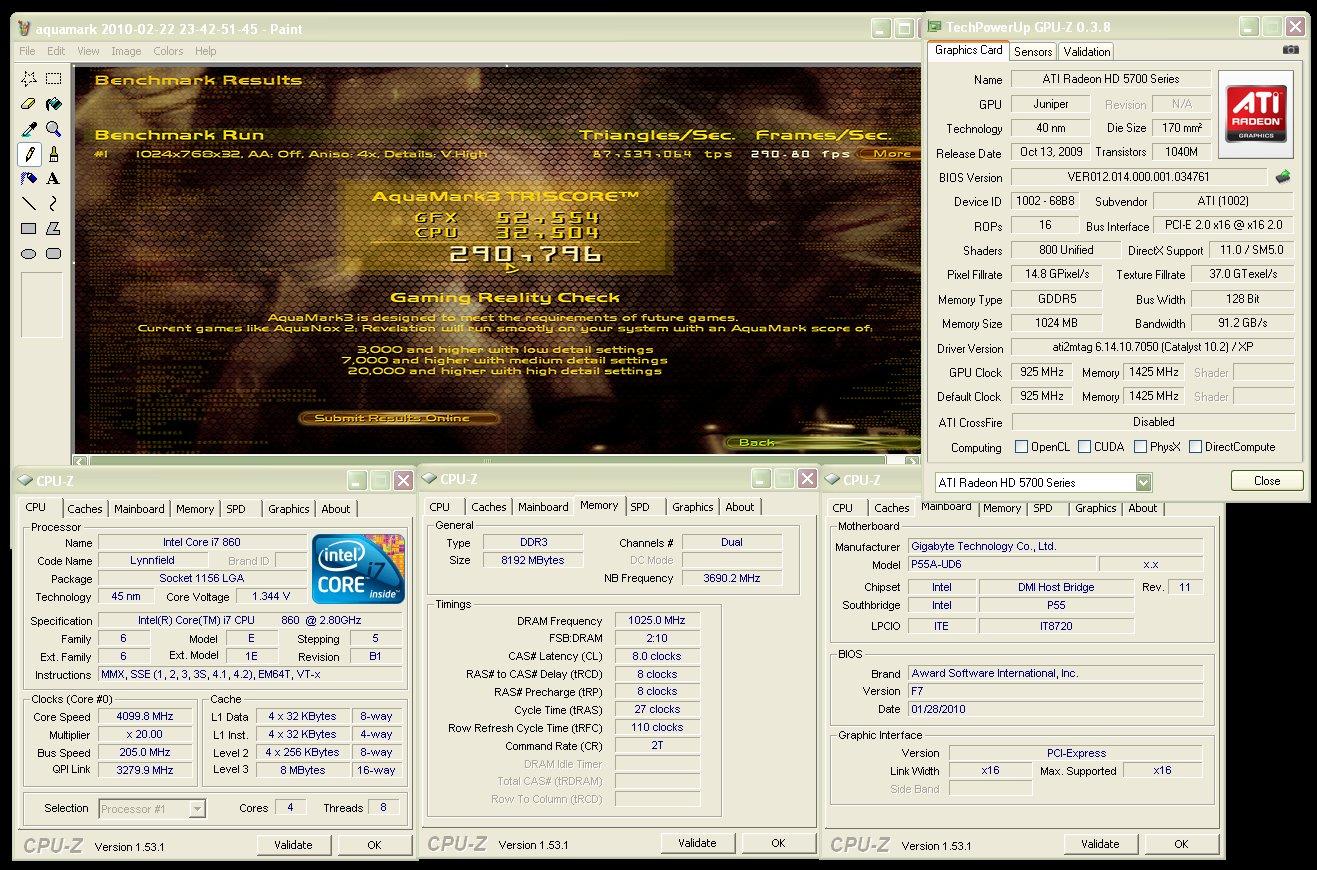
Task: Select the Polygon shape tool
Action: [x=54, y=229]
